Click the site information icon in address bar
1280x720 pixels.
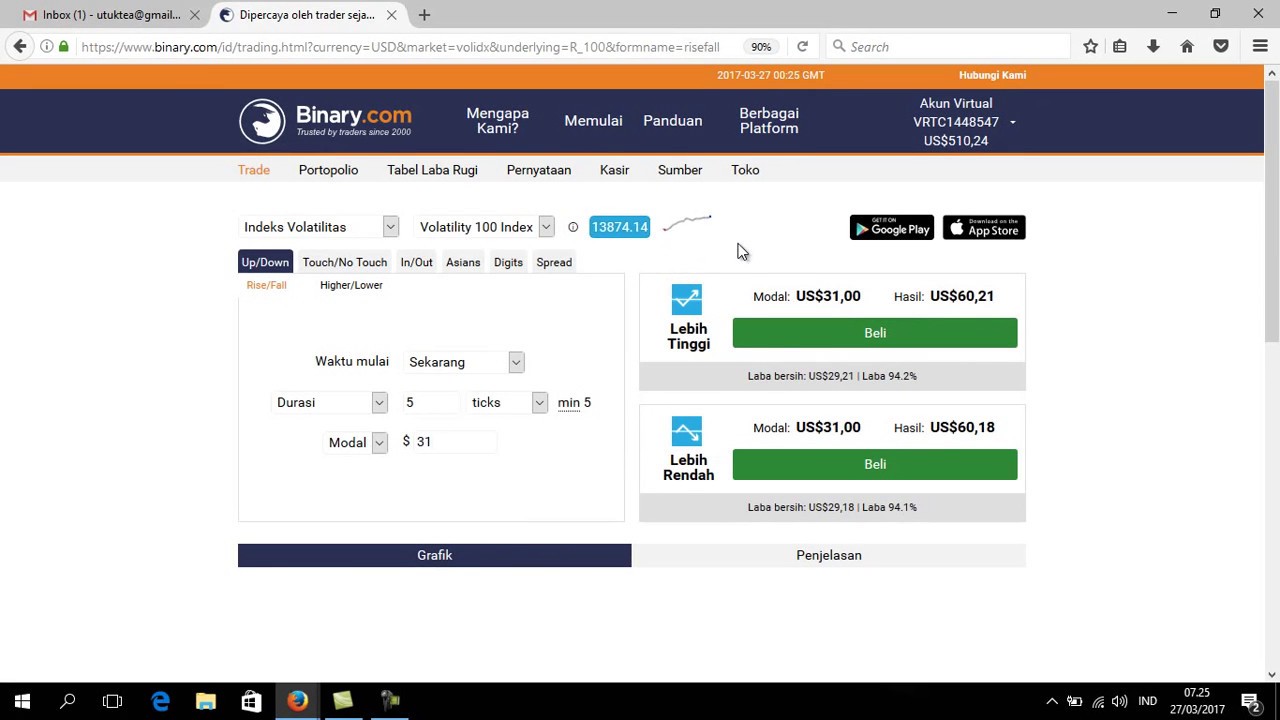point(46,46)
